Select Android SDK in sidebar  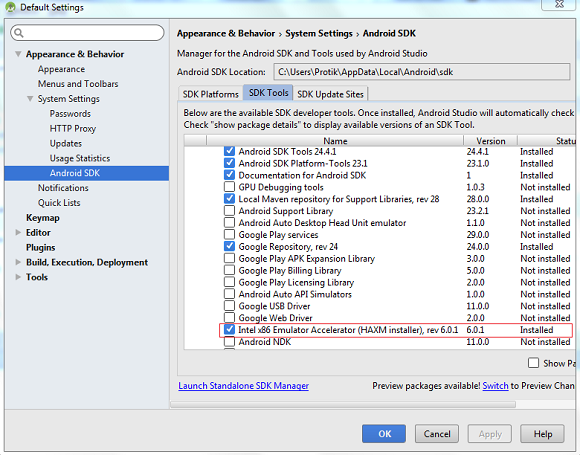[x=87, y=173]
